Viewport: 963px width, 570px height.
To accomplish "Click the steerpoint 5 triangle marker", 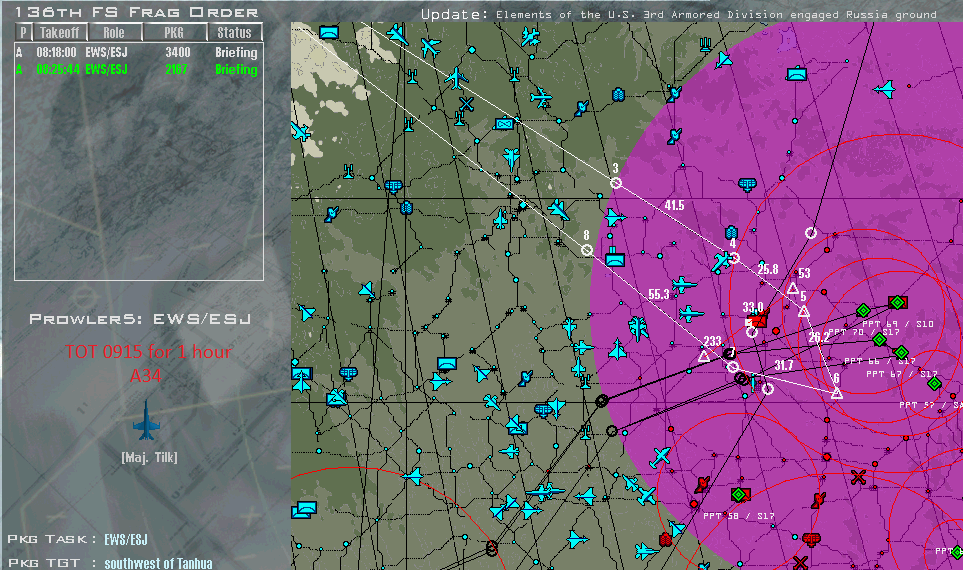I will (x=803, y=312).
